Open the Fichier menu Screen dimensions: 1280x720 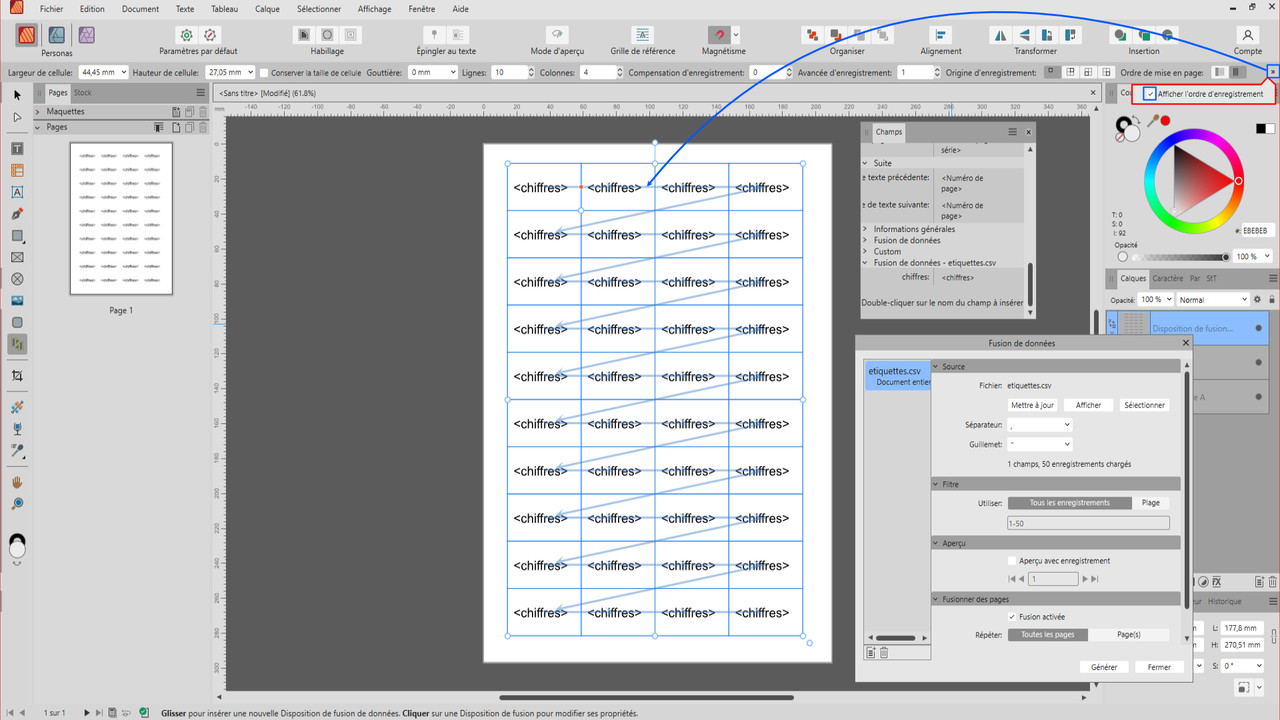click(x=51, y=9)
